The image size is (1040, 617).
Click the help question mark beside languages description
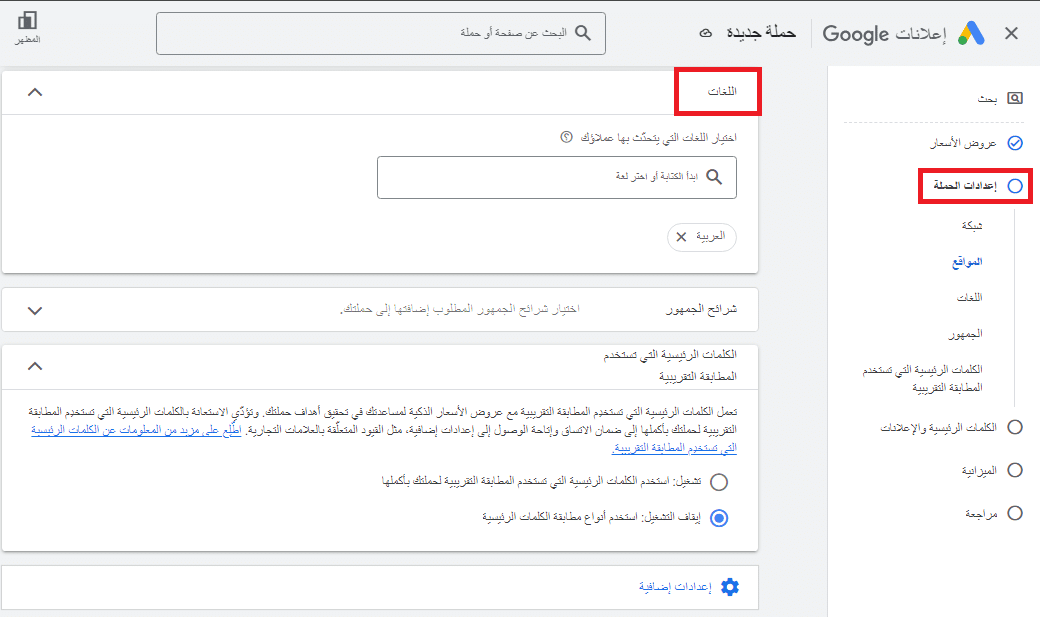[x=566, y=137]
